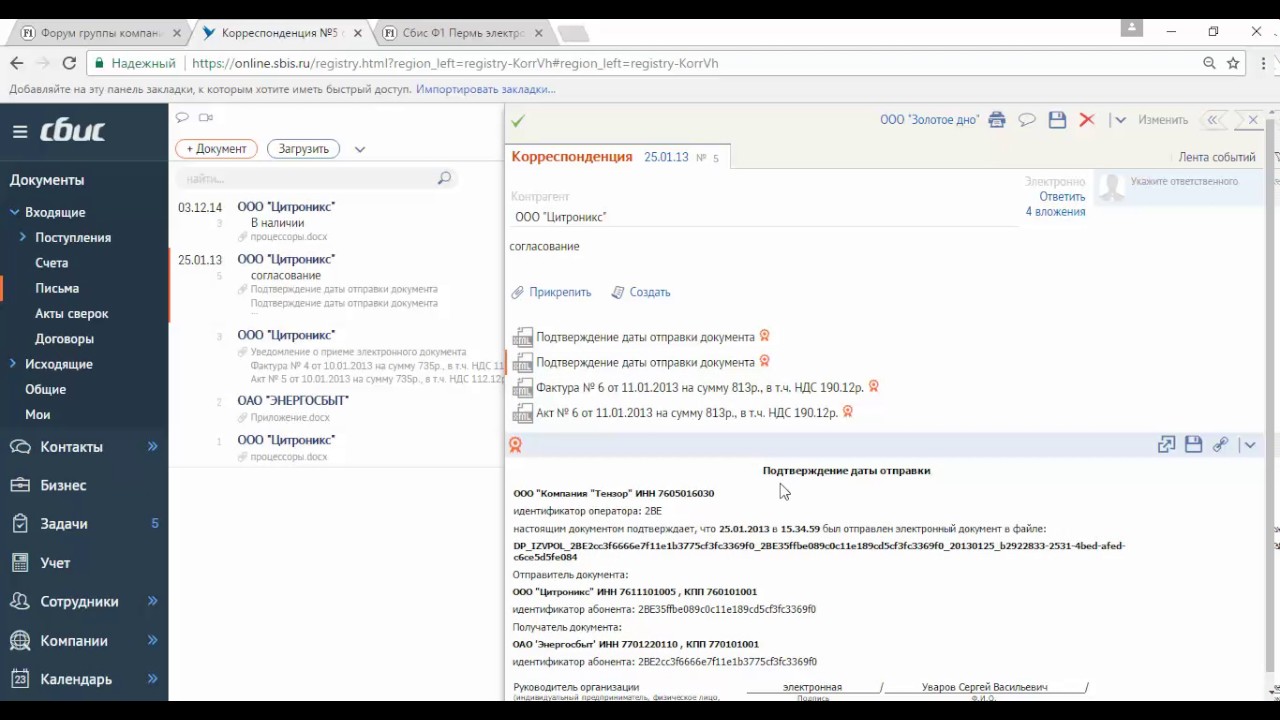Click the browser address bar URL
The width and height of the screenshot is (1280, 720).
(455, 63)
